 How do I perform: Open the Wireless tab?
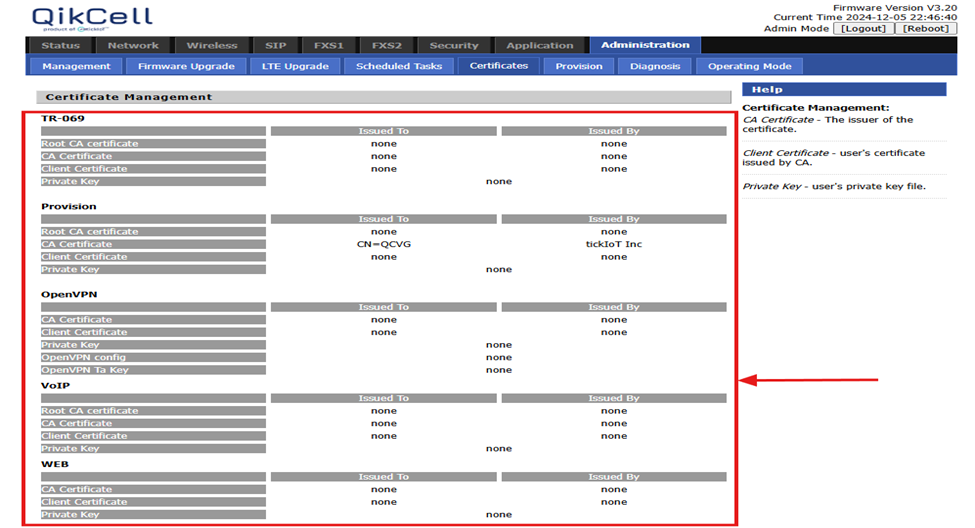(x=212, y=45)
